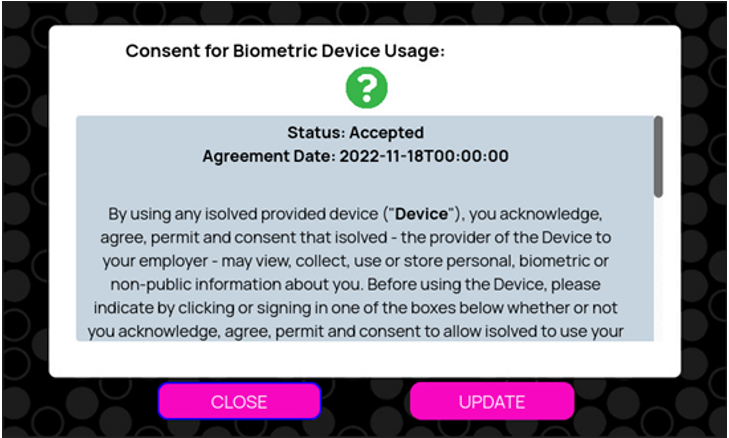Click the line starting 'By using any isolved'
This screenshot has width=729, height=438.
(356, 214)
